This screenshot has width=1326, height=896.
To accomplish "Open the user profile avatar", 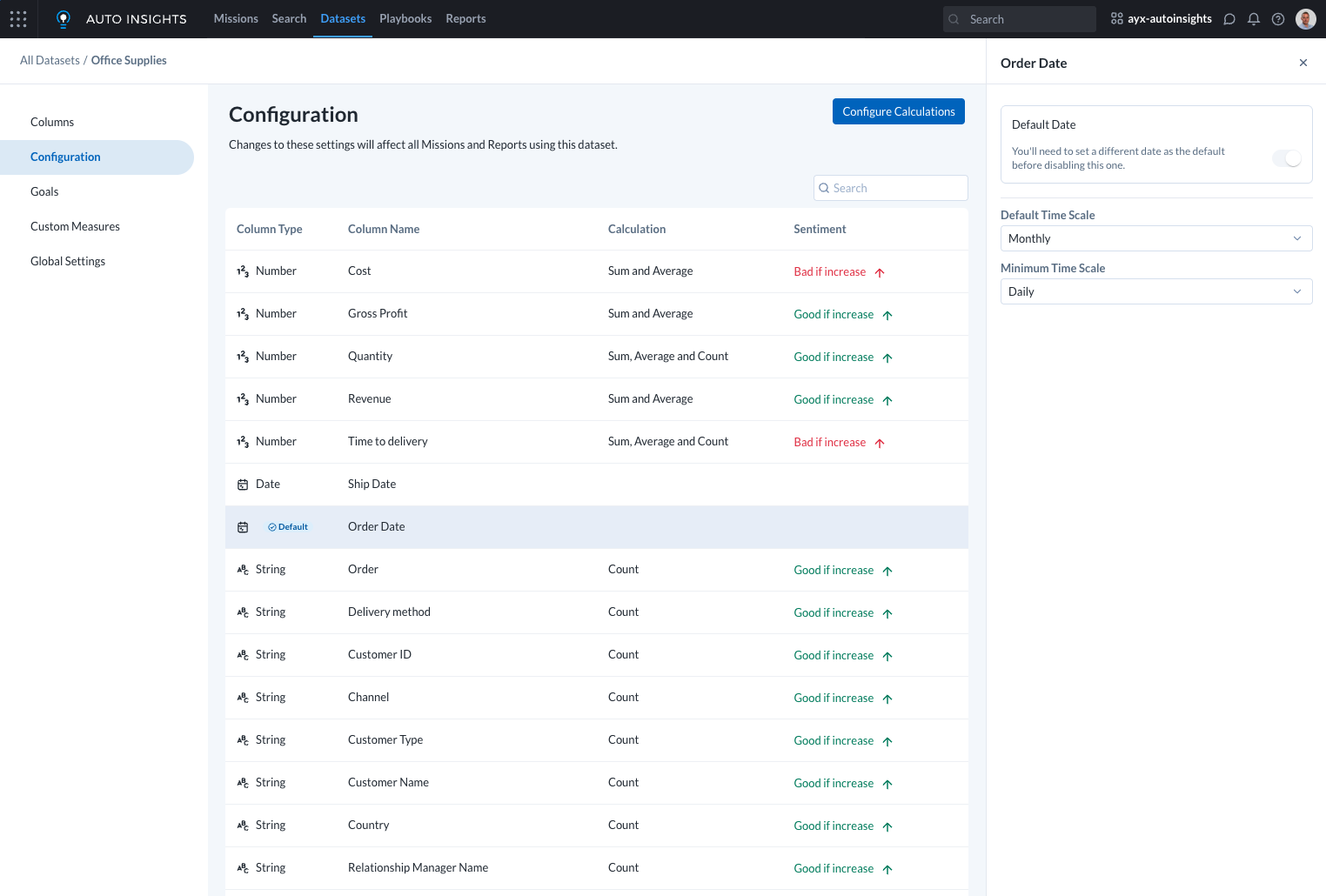I will point(1305,19).
